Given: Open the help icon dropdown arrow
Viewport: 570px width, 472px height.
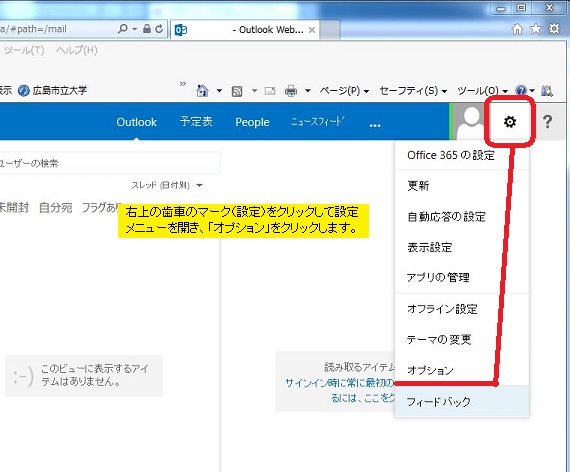Looking at the screenshot, I should pyautogui.click(x=532, y=91).
